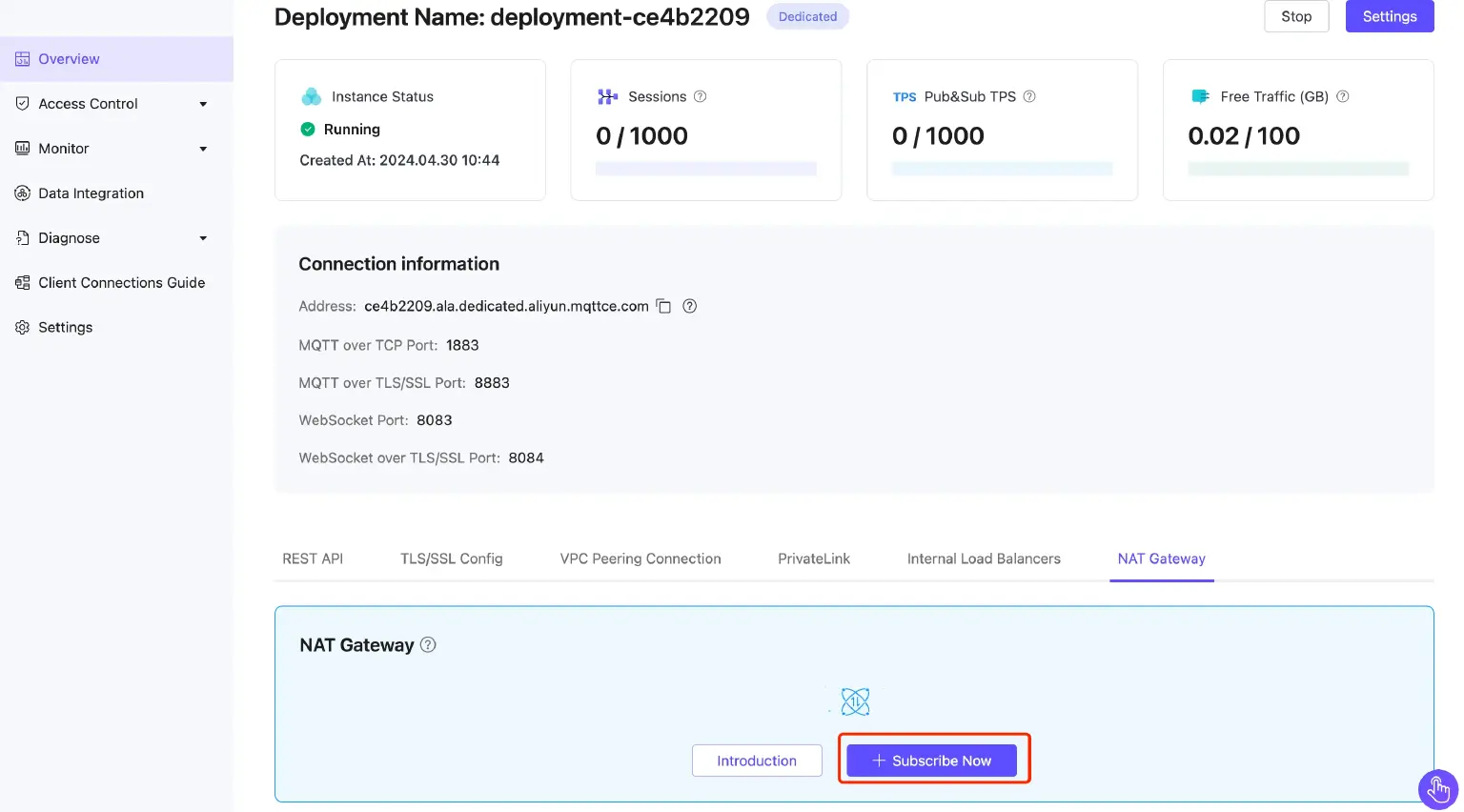Expand the Monitor section
Image resolution: width=1464 pixels, height=812 pixels.
202,148
